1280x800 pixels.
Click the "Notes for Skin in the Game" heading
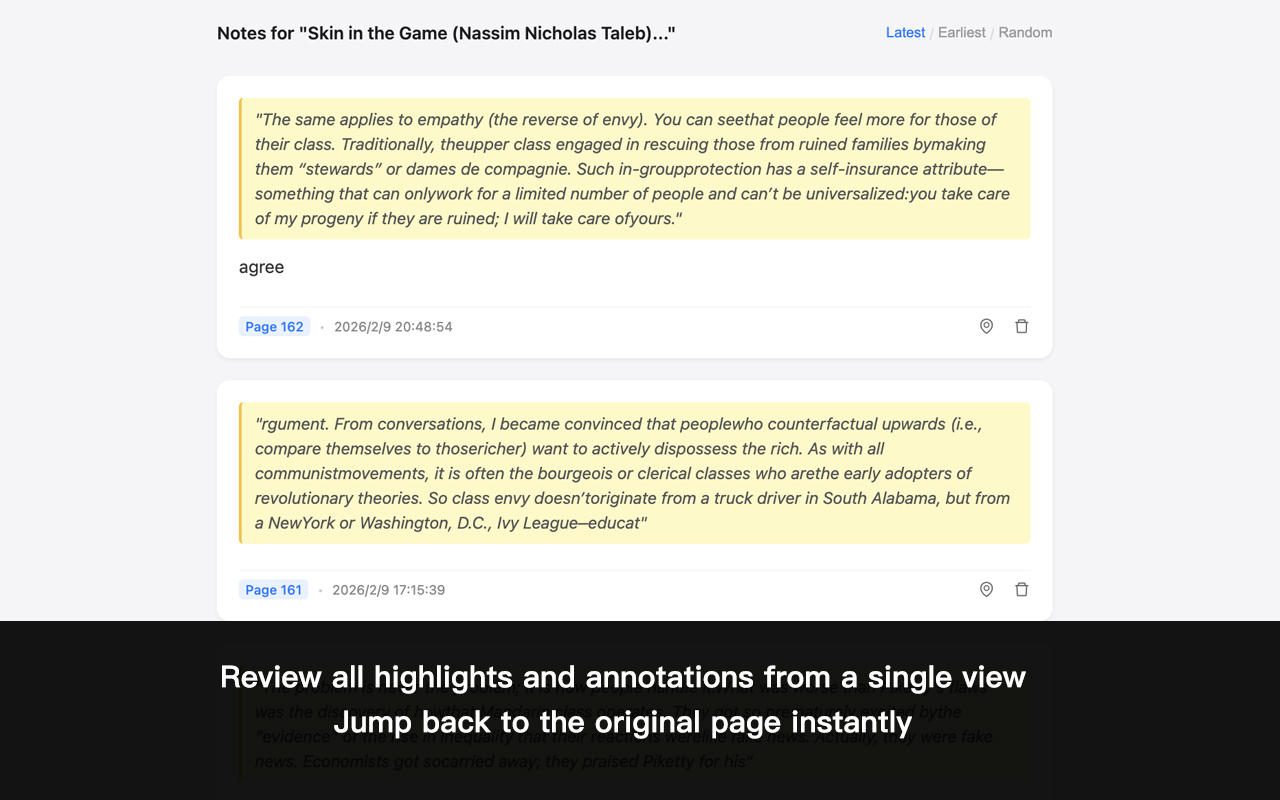click(x=446, y=34)
